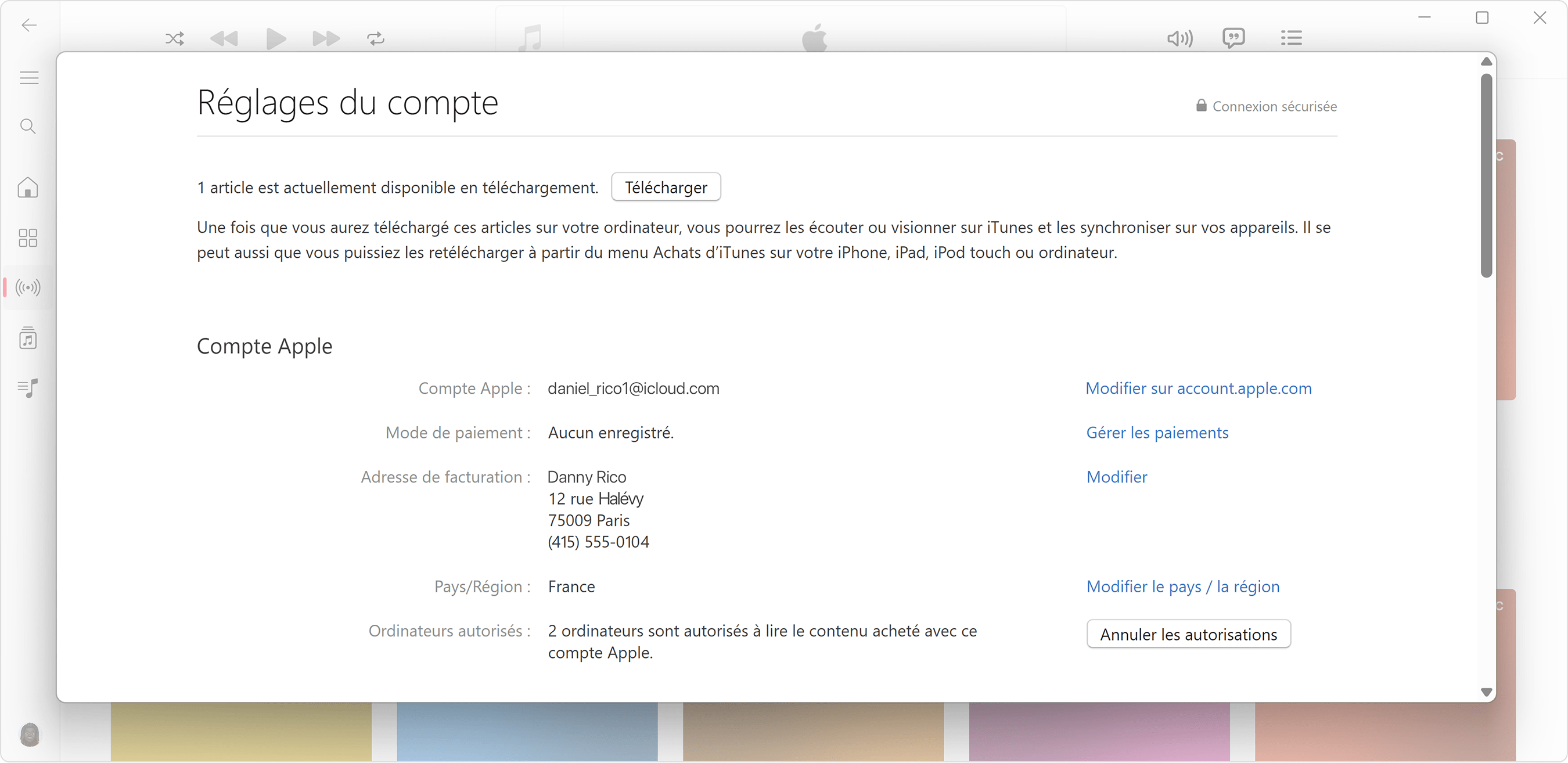
Task: Click scrollbar down arrow in dialog
Action: click(x=1487, y=692)
